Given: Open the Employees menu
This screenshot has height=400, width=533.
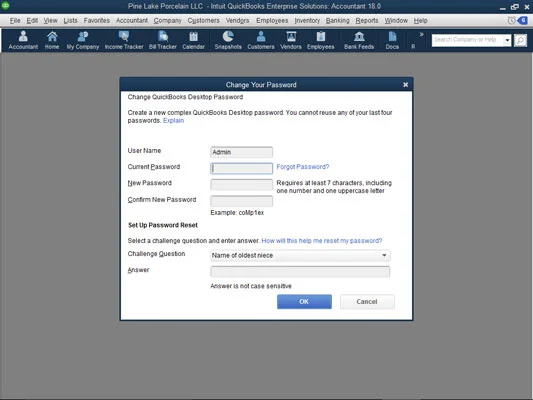Looking at the screenshot, I should coord(272,21).
